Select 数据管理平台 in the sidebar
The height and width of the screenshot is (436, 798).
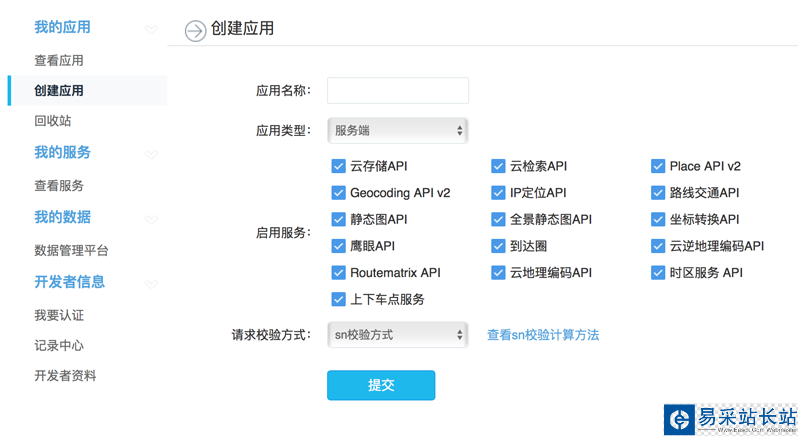(x=71, y=251)
